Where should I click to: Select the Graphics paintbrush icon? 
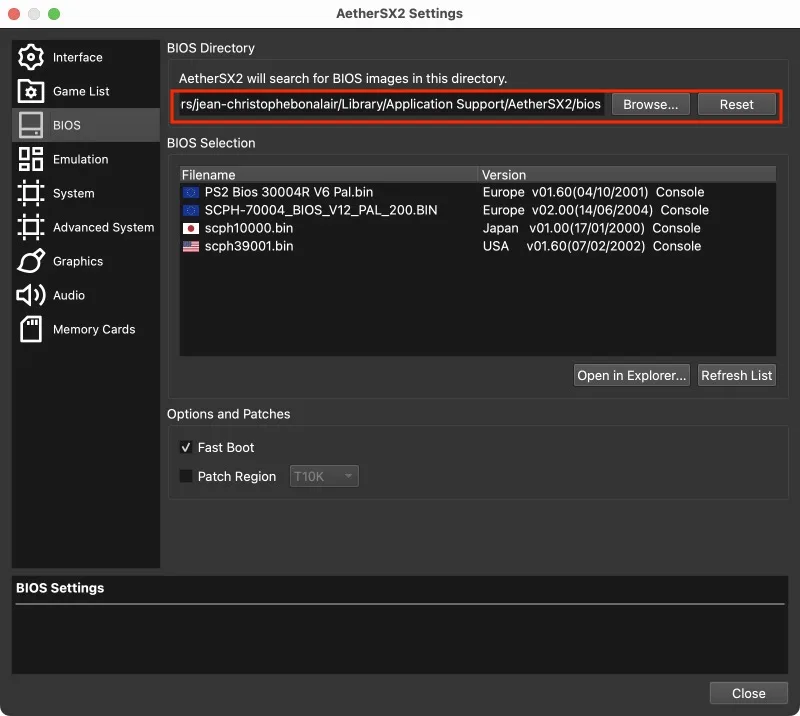pyautogui.click(x=31, y=261)
